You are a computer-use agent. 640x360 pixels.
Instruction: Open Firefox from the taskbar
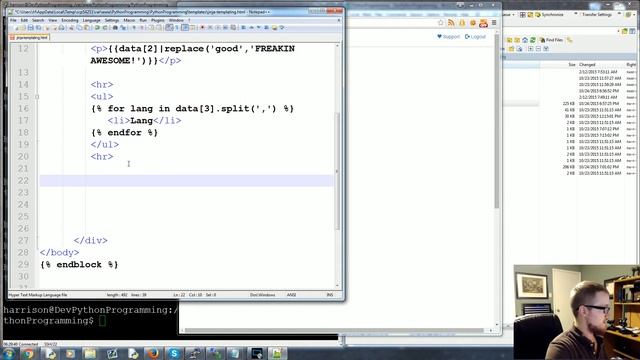pos(153,353)
